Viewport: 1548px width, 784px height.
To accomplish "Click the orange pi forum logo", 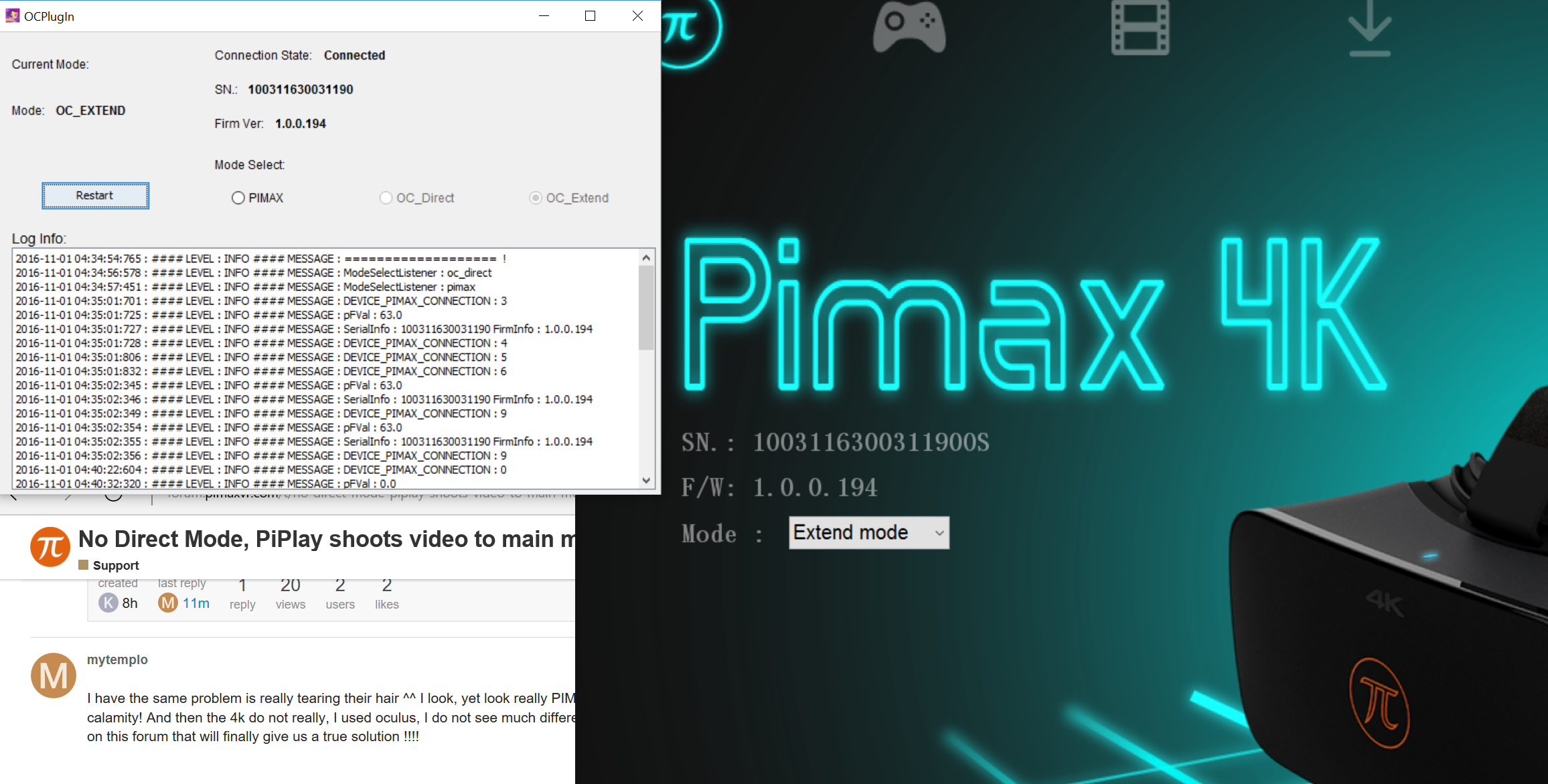I will 50,547.
